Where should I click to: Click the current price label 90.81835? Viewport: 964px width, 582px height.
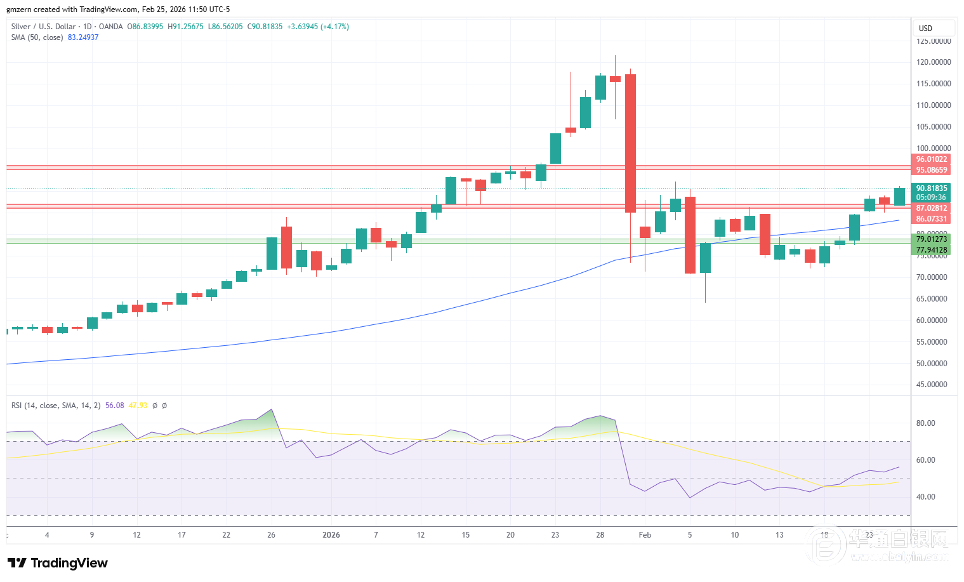tap(931, 188)
